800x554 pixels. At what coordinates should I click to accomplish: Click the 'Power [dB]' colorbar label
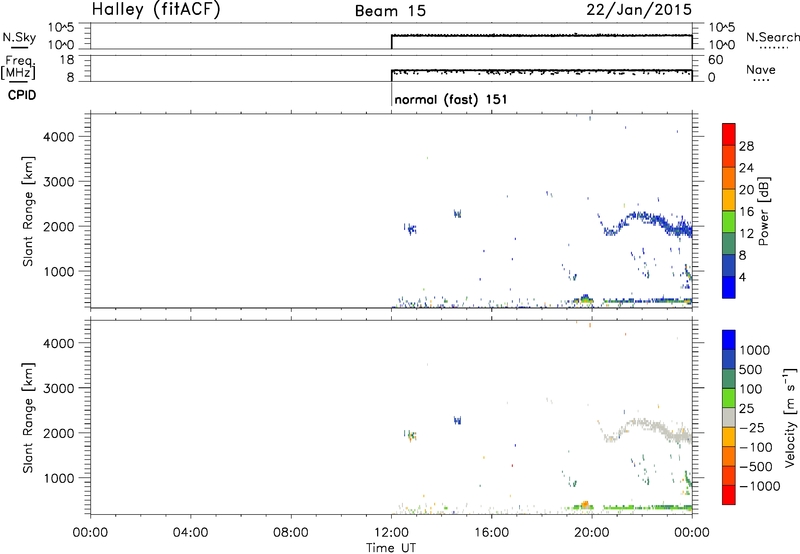763,211
